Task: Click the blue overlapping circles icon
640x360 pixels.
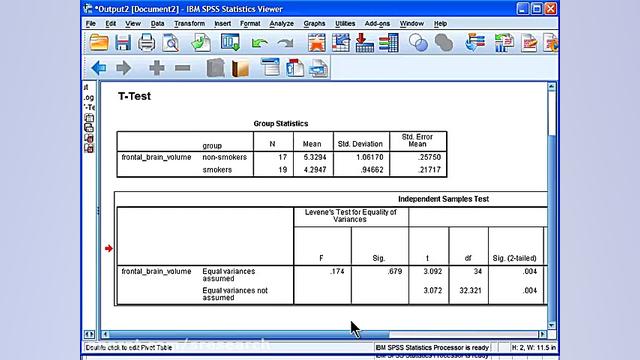Action: (x=418, y=43)
